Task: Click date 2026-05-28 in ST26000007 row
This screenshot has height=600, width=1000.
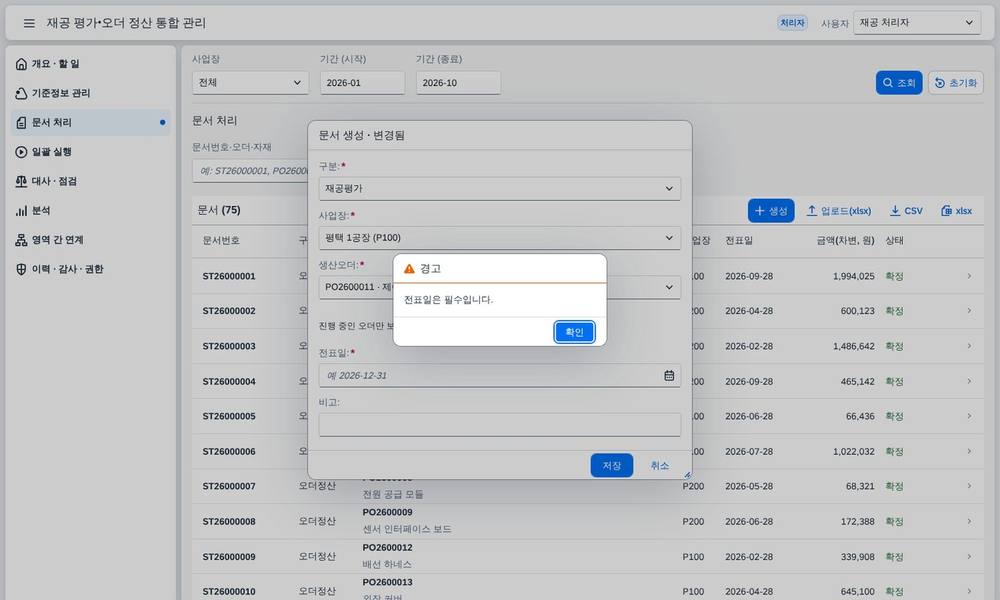Action: (x=749, y=486)
